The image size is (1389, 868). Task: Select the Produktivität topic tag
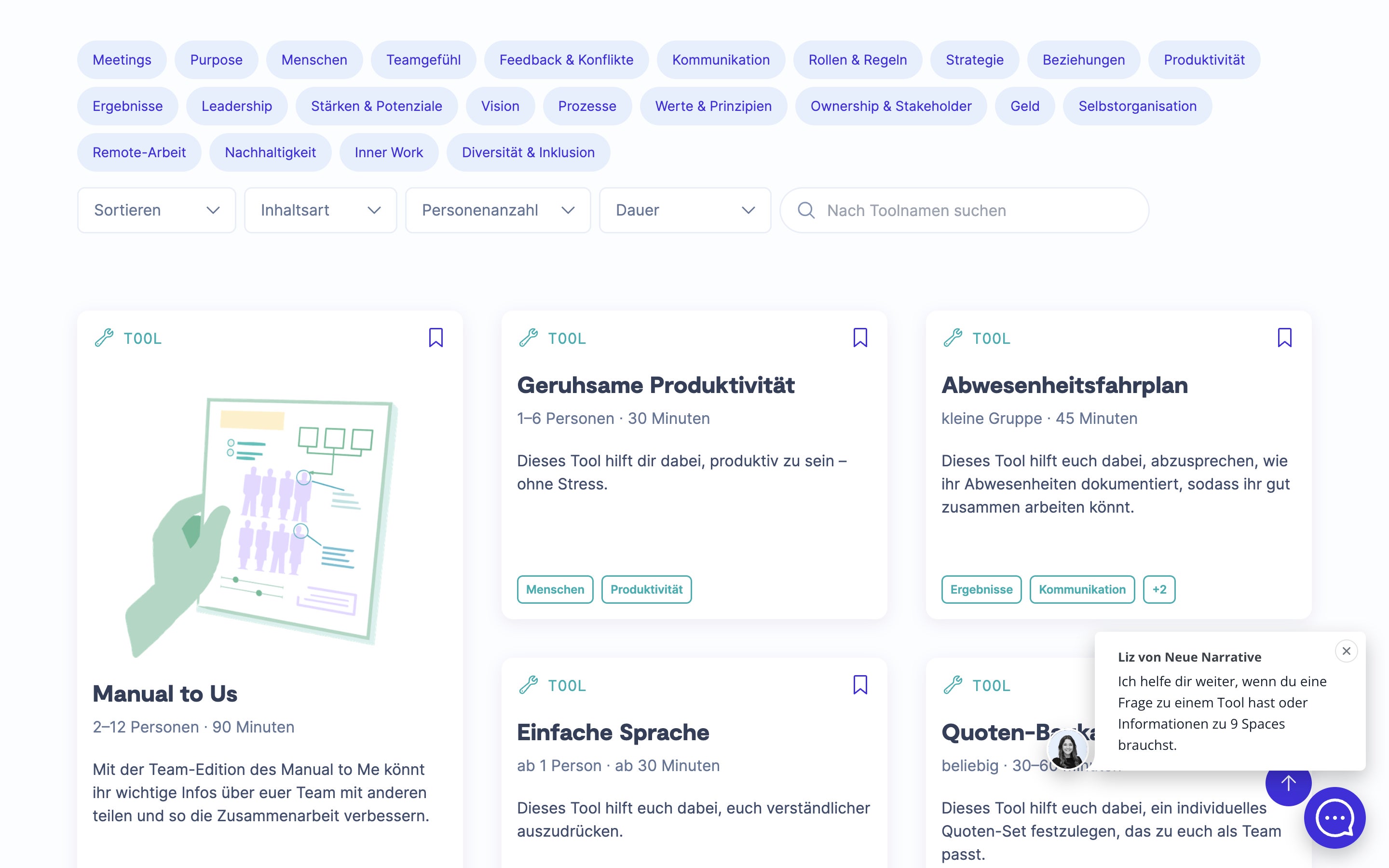[x=1204, y=60]
